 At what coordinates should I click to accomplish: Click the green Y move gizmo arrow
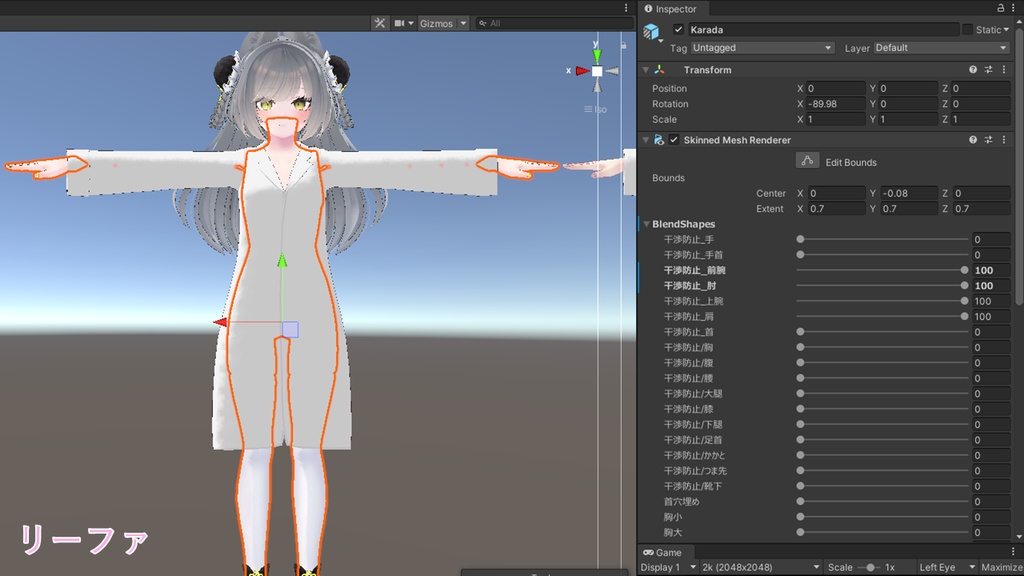pos(282,261)
